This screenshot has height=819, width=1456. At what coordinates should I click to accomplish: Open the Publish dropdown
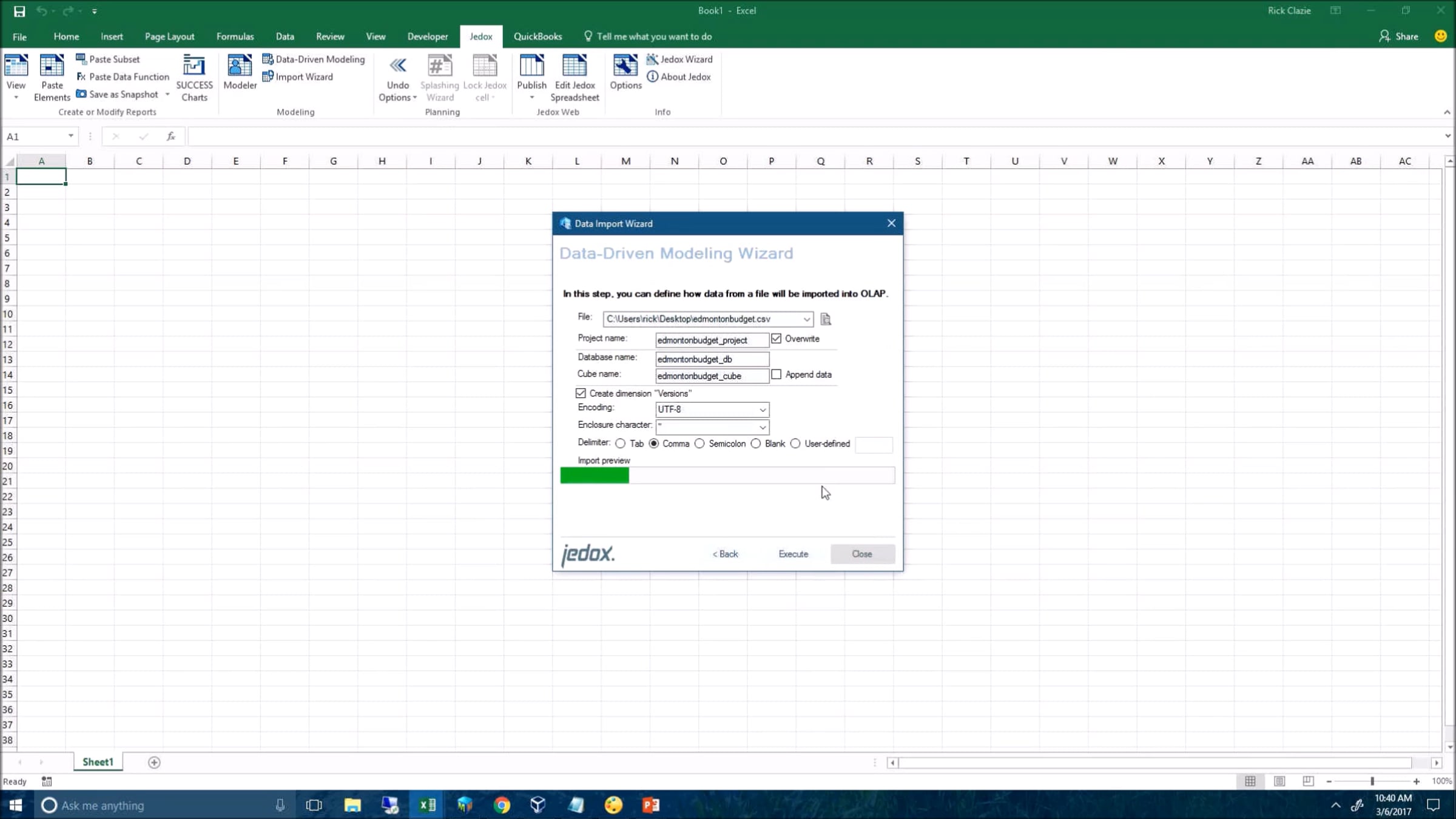[x=532, y=97]
